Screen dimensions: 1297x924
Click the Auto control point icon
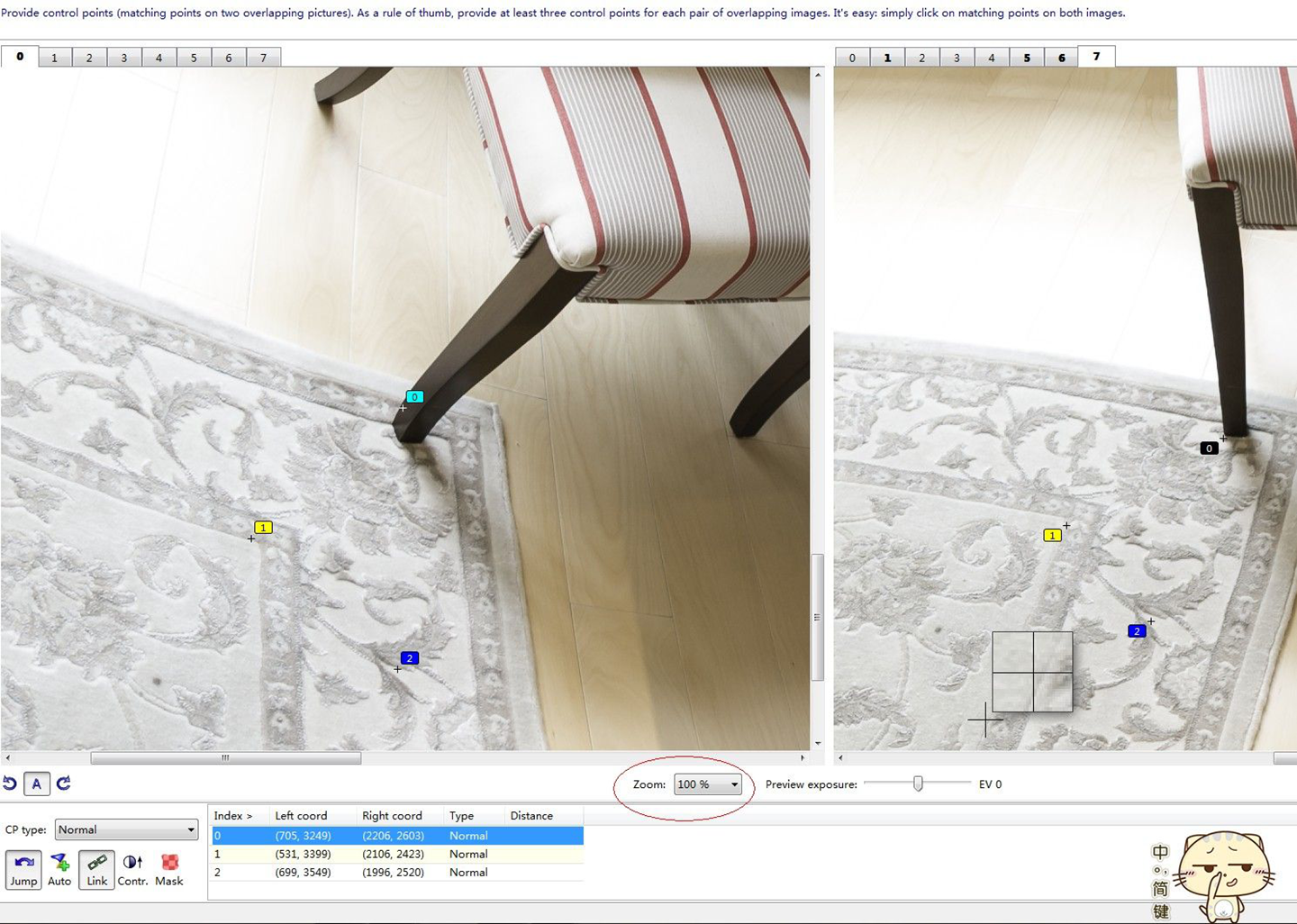[59, 870]
